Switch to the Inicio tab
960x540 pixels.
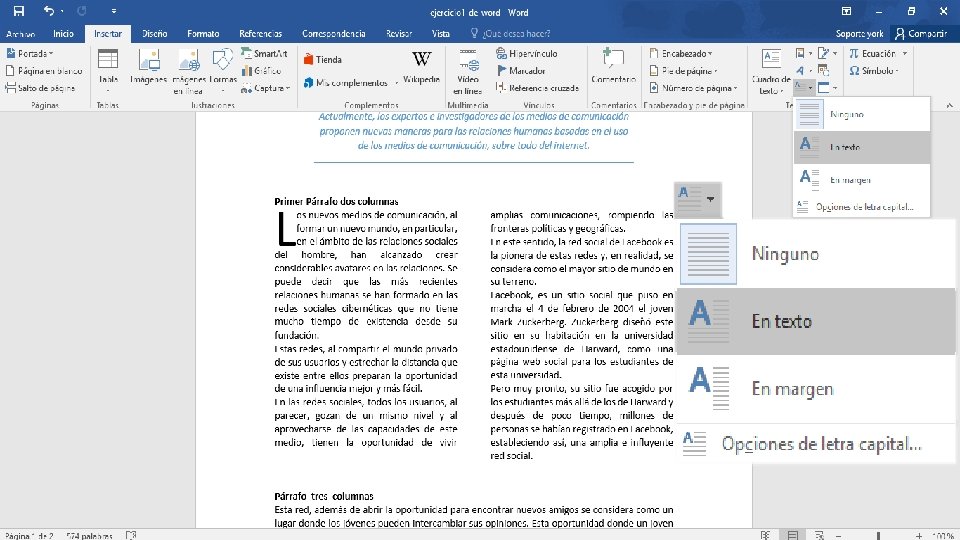tap(63, 34)
